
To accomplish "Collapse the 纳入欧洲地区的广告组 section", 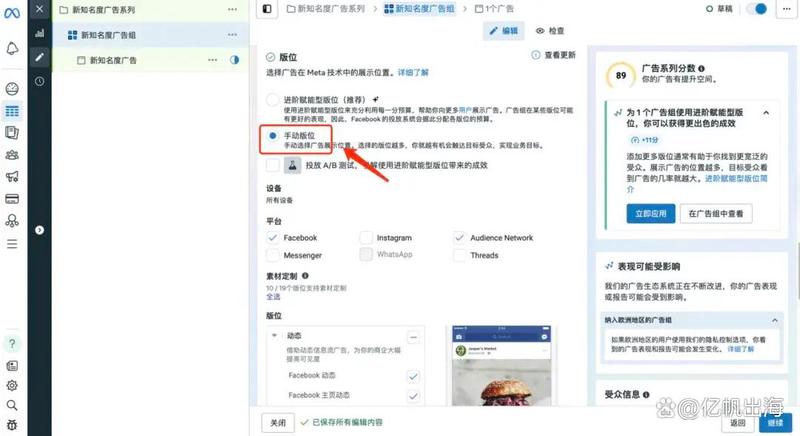I will (776, 320).
